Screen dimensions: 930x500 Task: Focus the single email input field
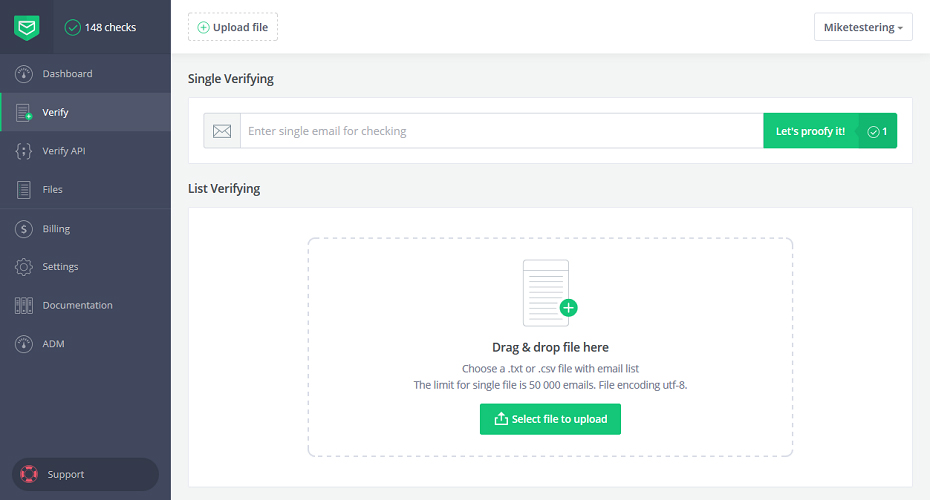point(501,131)
